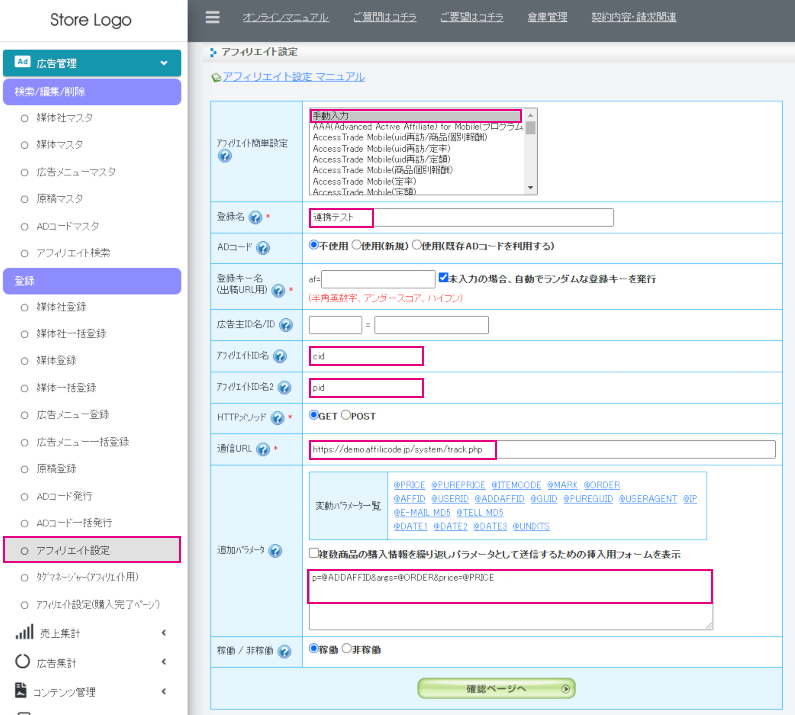Select the 非稼働 radio button

point(347,649)
